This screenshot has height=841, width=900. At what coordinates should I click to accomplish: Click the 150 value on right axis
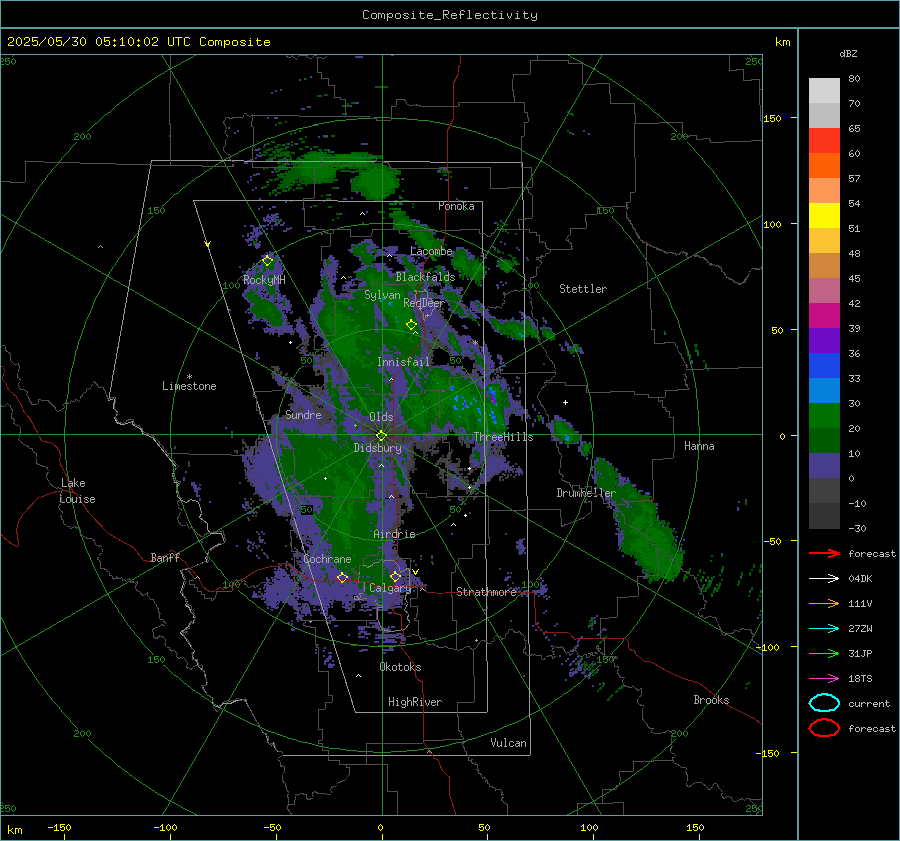tap(772, 118)
